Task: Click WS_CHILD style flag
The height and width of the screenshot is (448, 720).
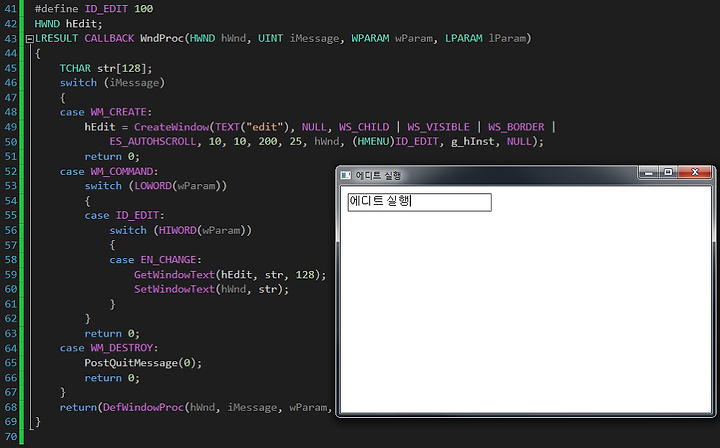Action: pos(364,127)
